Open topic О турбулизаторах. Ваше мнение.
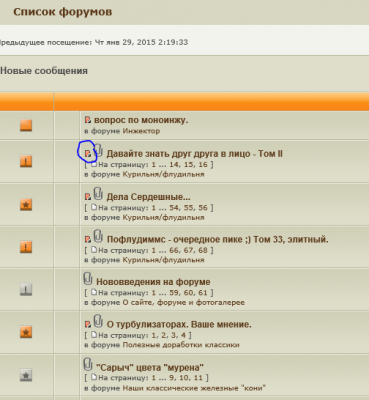369x400 pixels. [x=179, y=324]
